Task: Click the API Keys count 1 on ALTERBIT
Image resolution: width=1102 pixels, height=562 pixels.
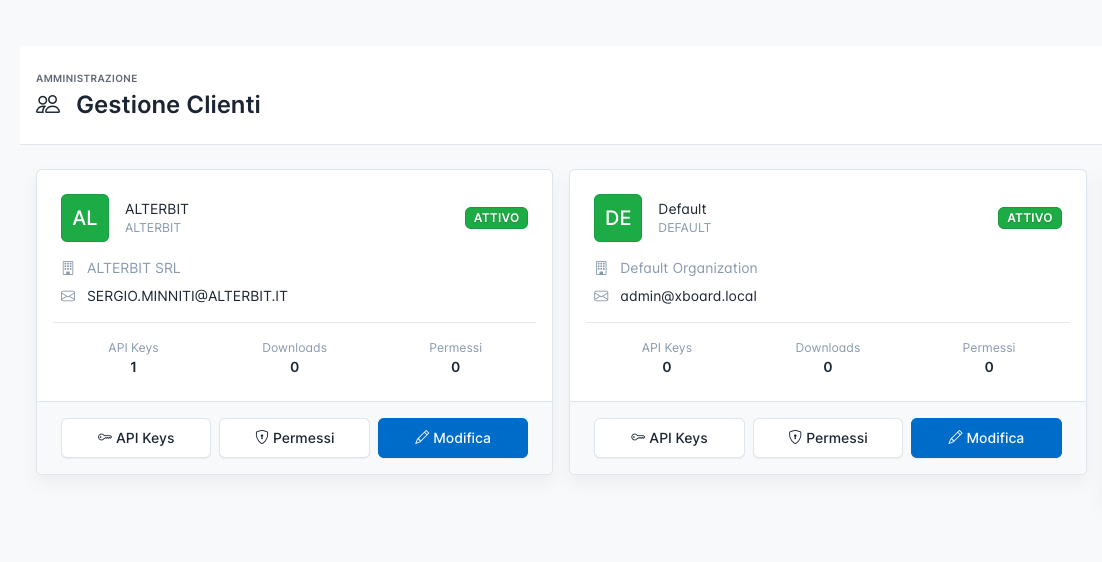Action: coord(134,367)
